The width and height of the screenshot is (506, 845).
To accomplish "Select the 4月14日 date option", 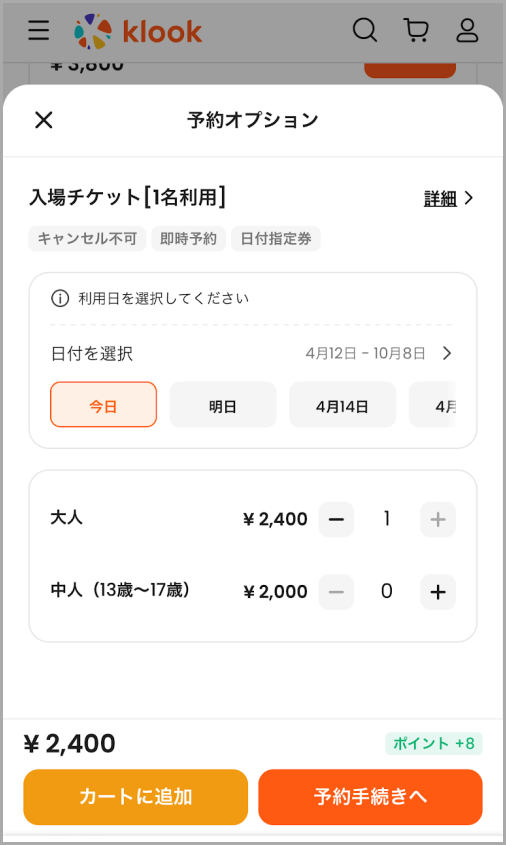I will click(343, 405).
